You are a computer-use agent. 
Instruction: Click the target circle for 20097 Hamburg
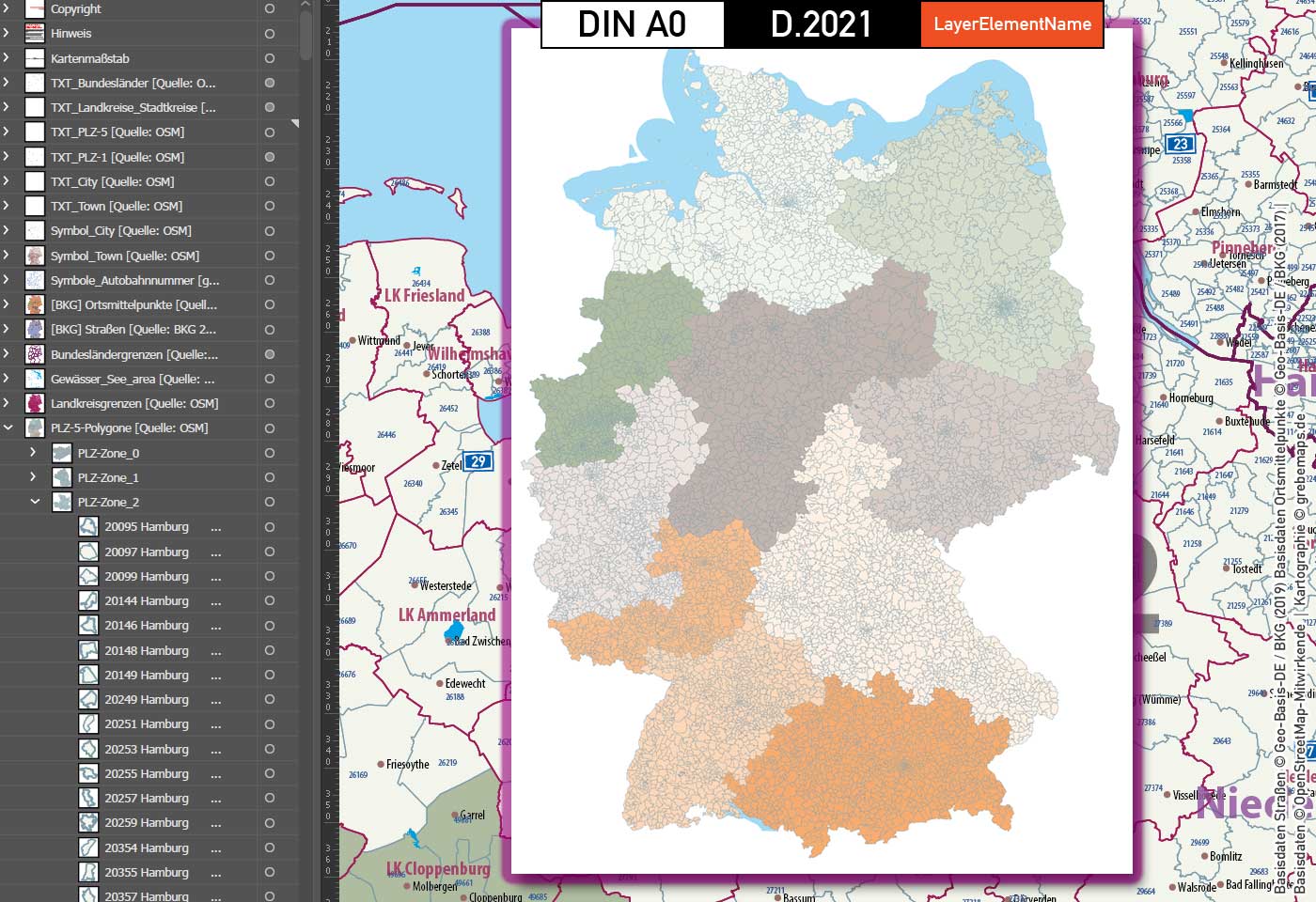pos(269,552)
